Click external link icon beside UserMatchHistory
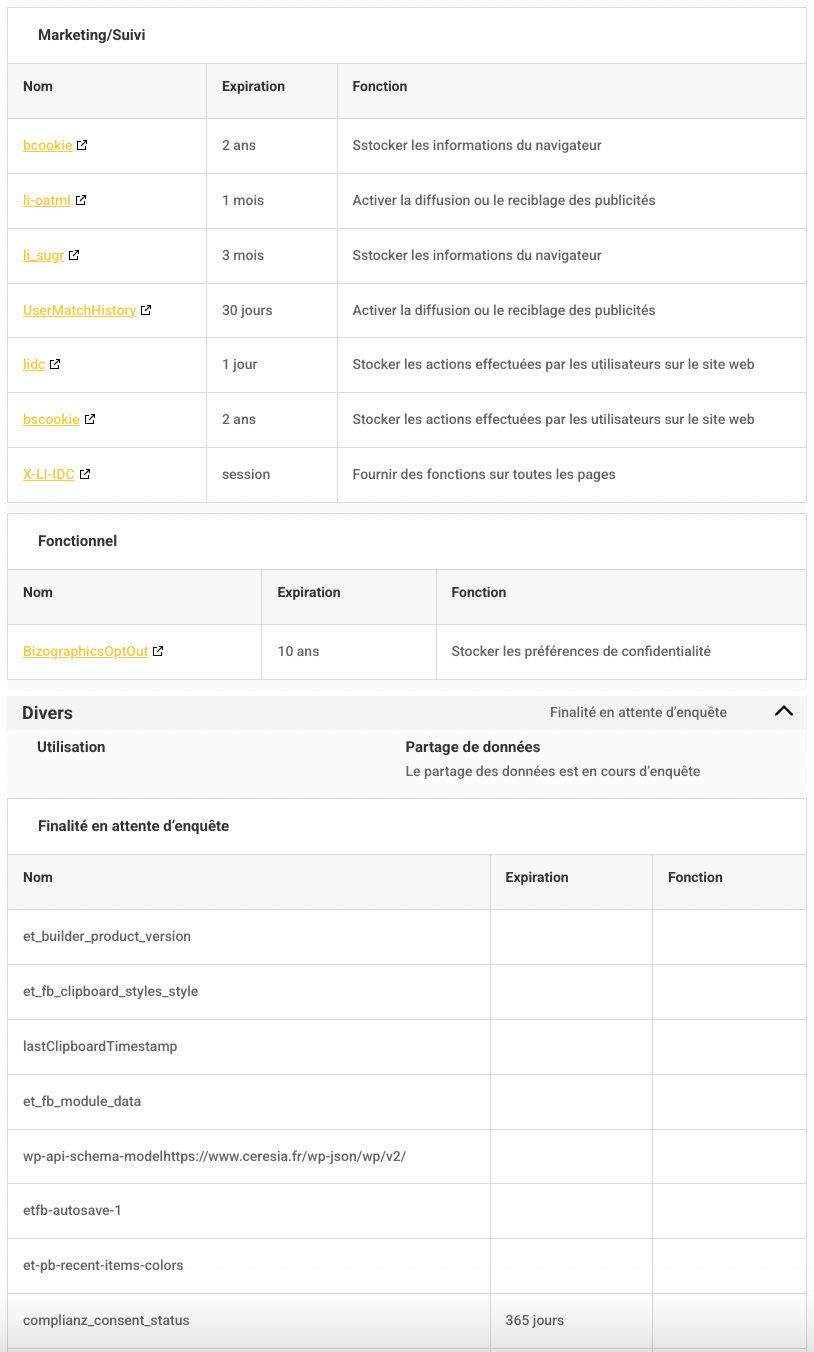 (146, 310)
